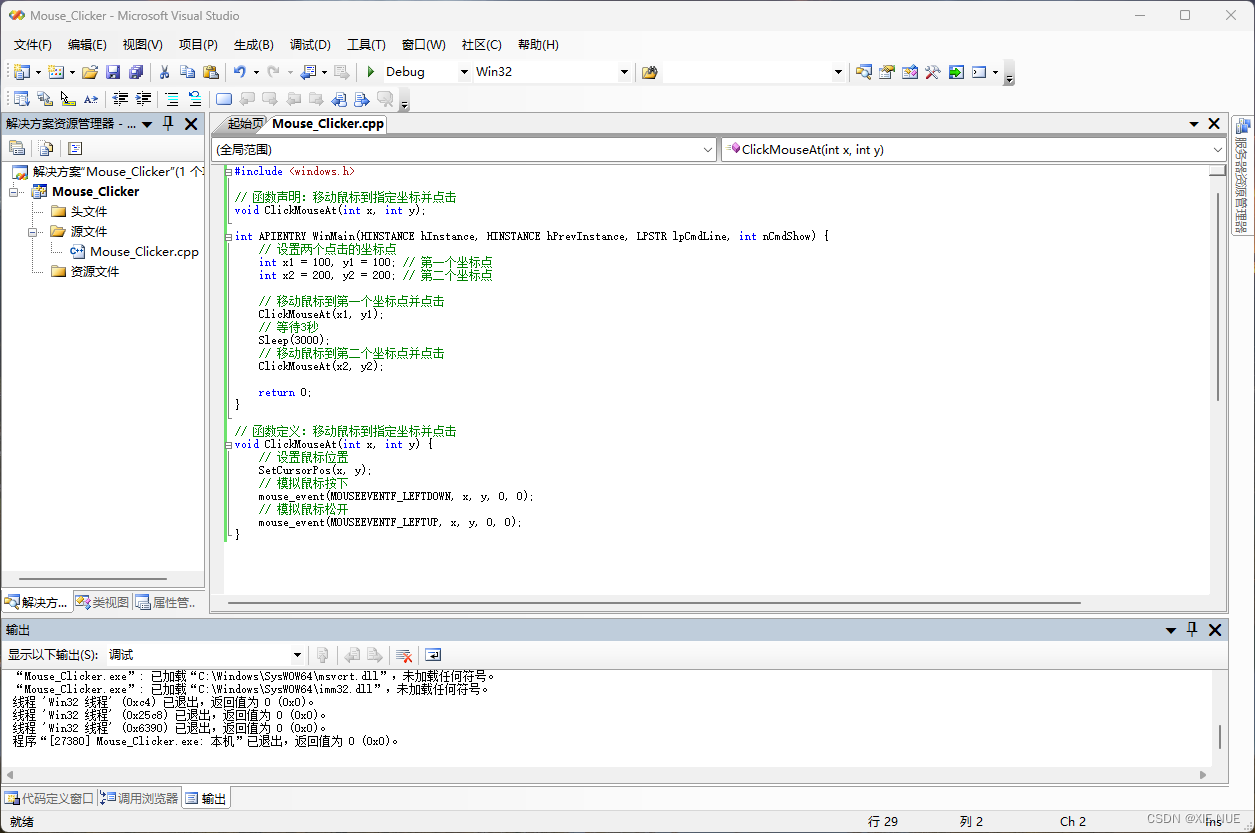
Task: Open the Start Page green arrow icon
Action: 956,72
